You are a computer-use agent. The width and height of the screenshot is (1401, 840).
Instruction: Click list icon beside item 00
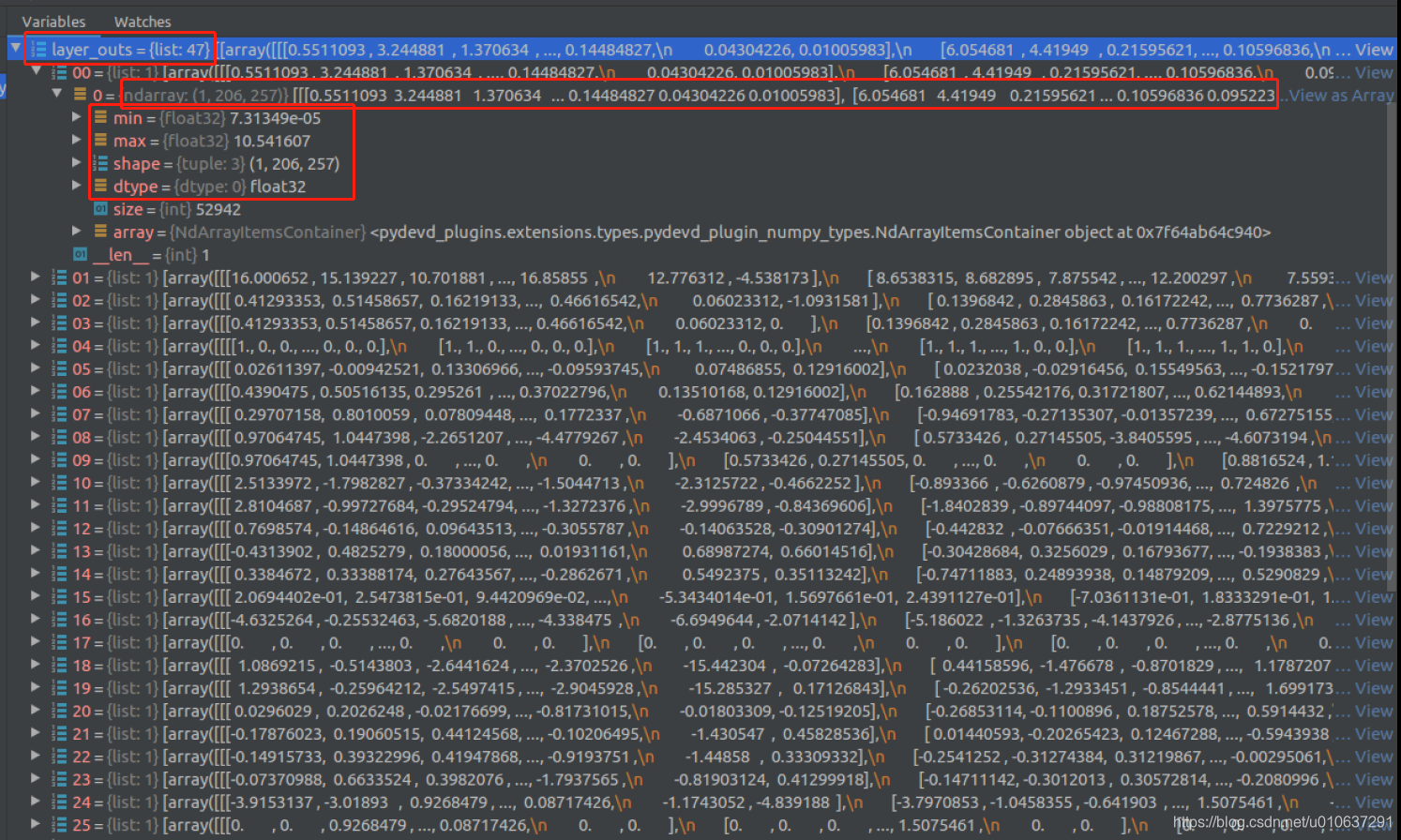click(x=59, y=72)
